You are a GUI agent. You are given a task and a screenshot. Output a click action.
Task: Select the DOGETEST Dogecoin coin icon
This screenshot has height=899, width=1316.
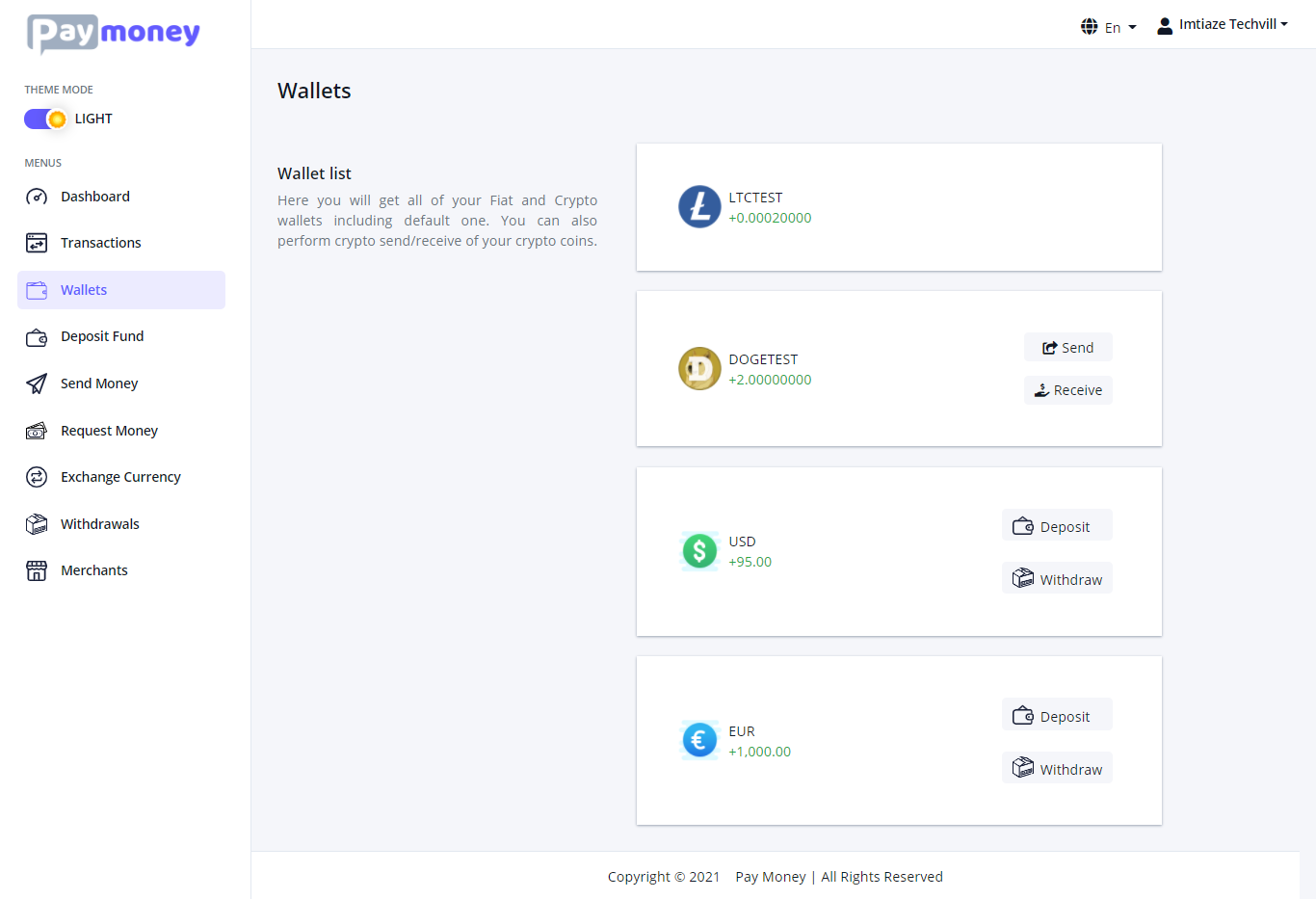pos(699,368)
